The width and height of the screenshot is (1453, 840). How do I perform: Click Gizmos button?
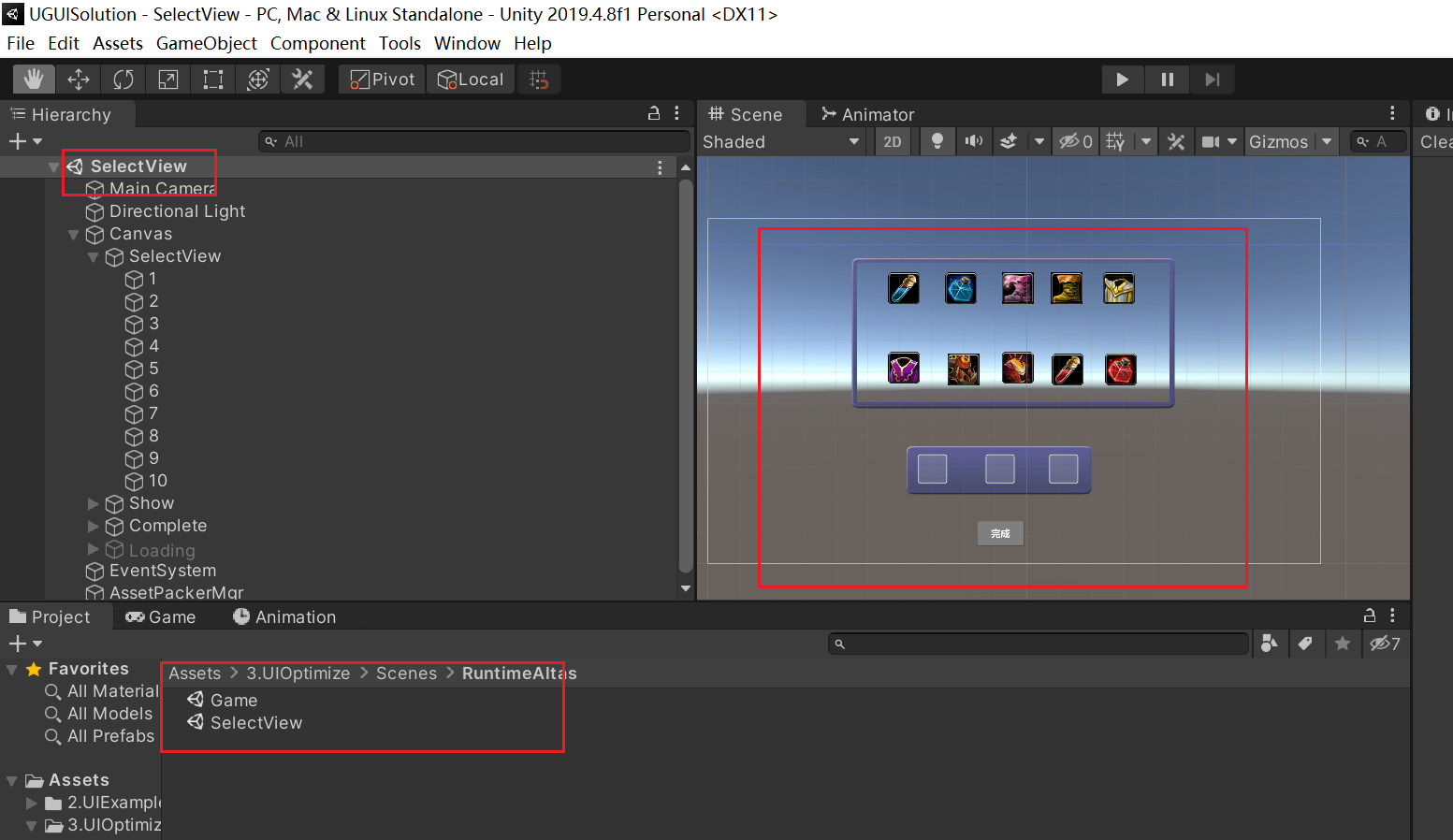[x=1278, y=141]
